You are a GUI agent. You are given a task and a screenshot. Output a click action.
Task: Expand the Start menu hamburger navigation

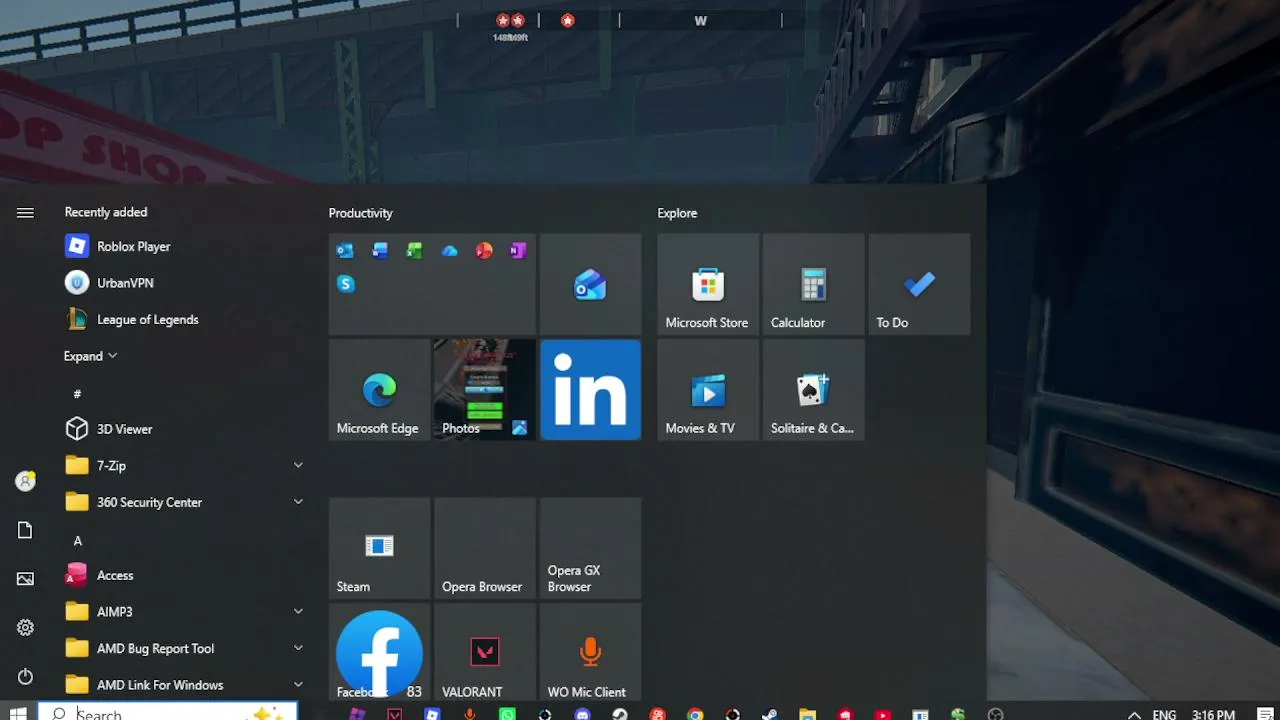click(x=25, y=212)
